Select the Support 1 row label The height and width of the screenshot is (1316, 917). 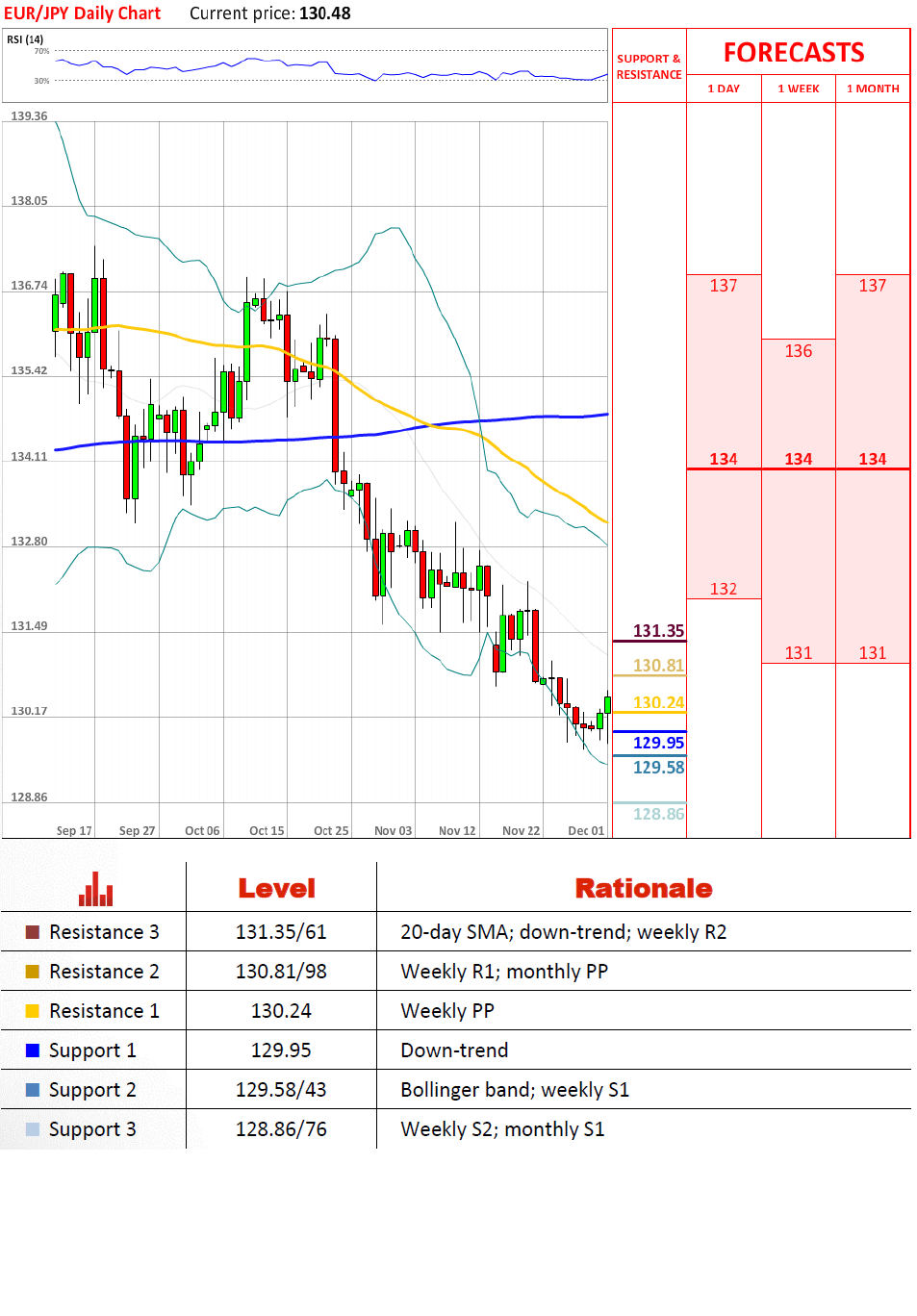click(92, 1050)
